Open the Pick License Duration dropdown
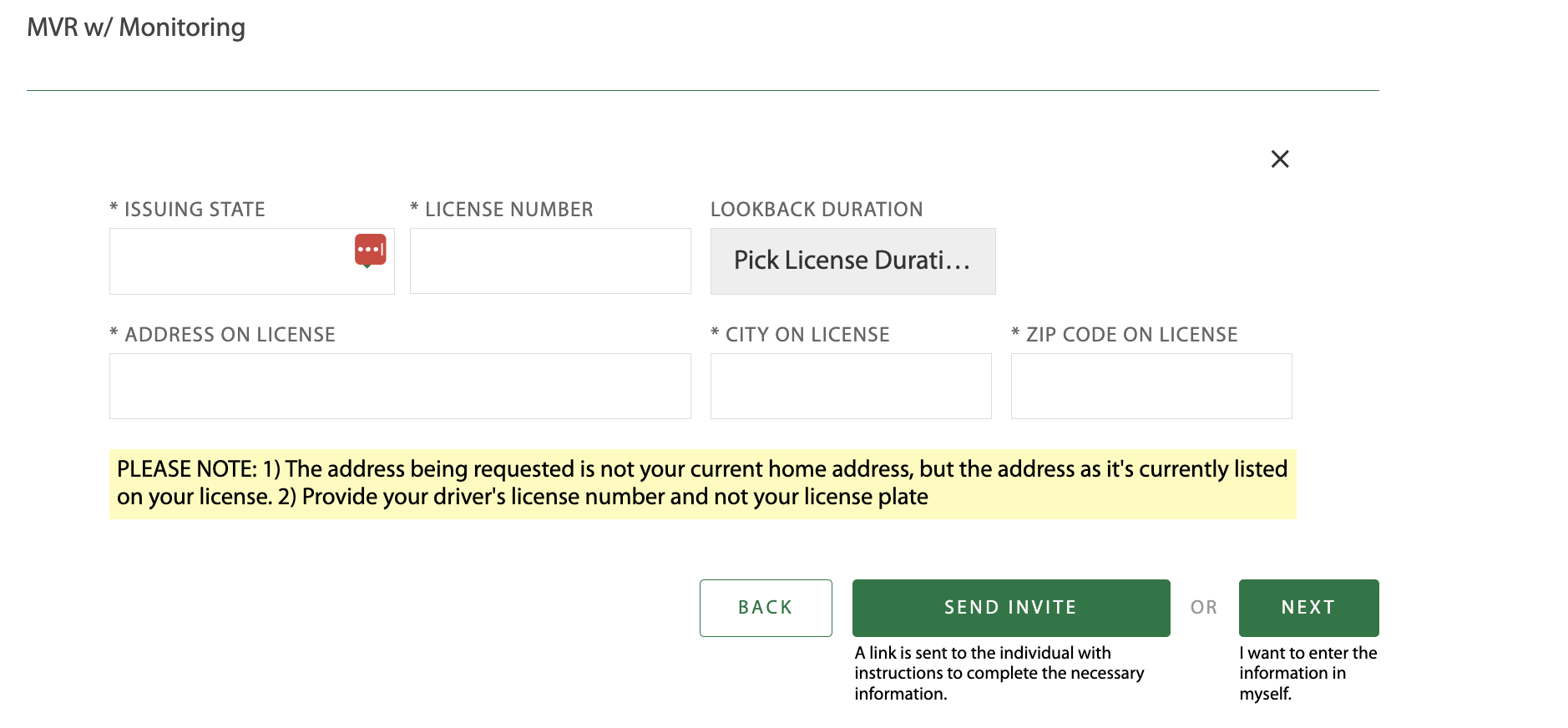Screen dimensions: 1568x728 click(x=852, y=261)
